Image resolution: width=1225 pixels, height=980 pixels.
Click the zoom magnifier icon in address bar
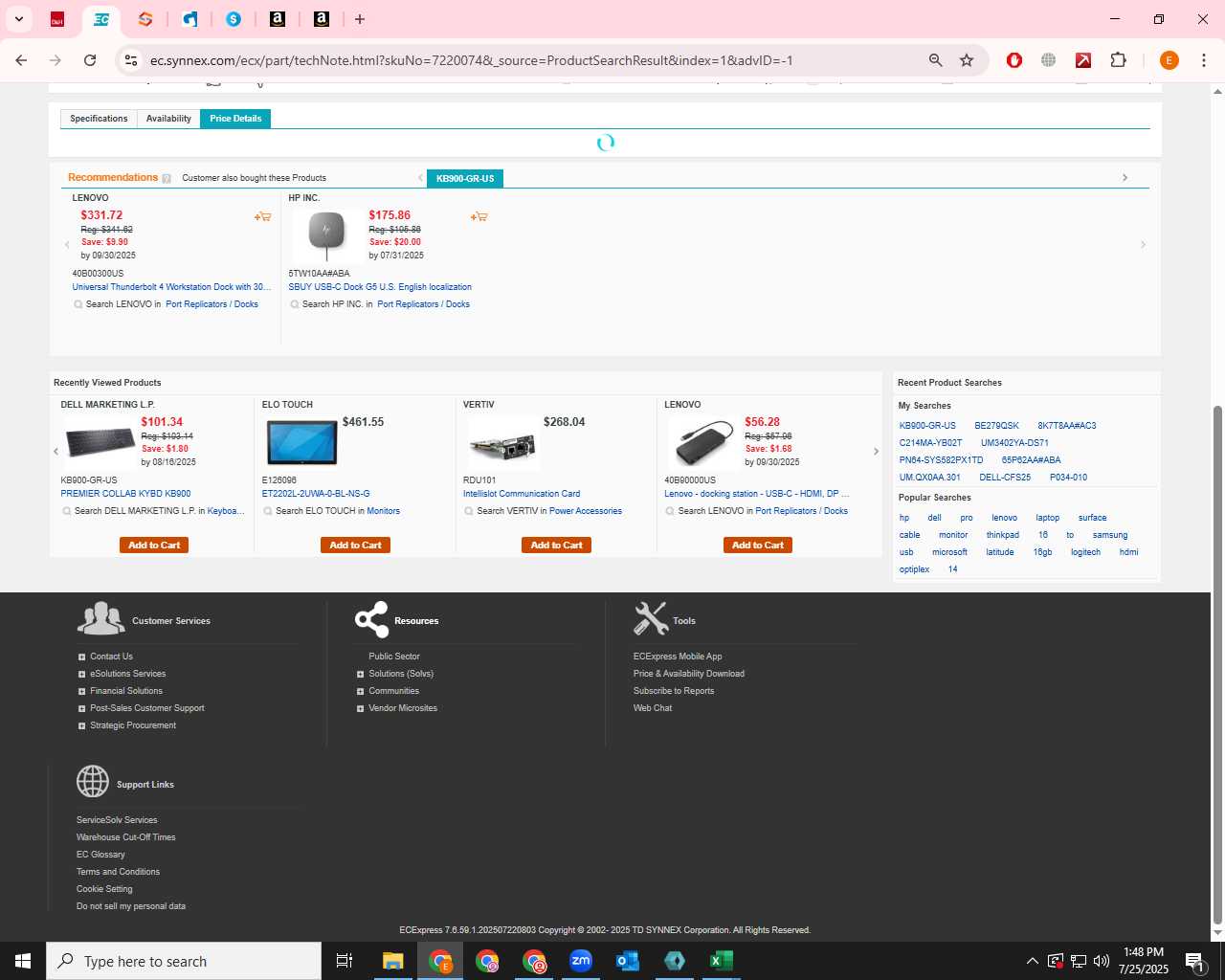935,60
